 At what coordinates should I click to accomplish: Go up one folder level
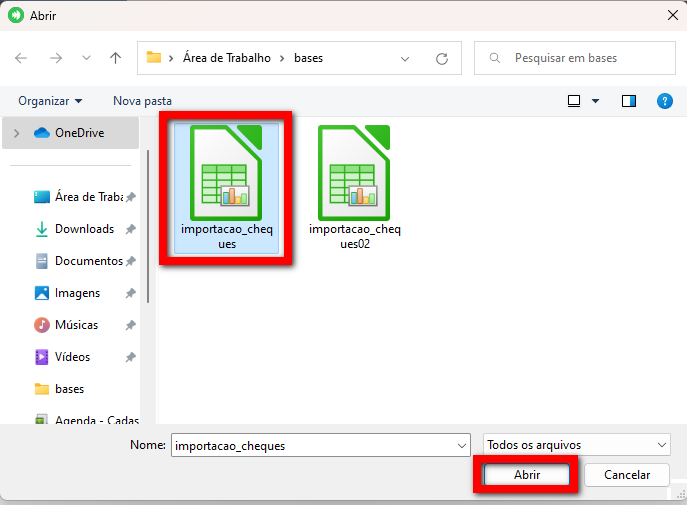(x=115, y=58)
